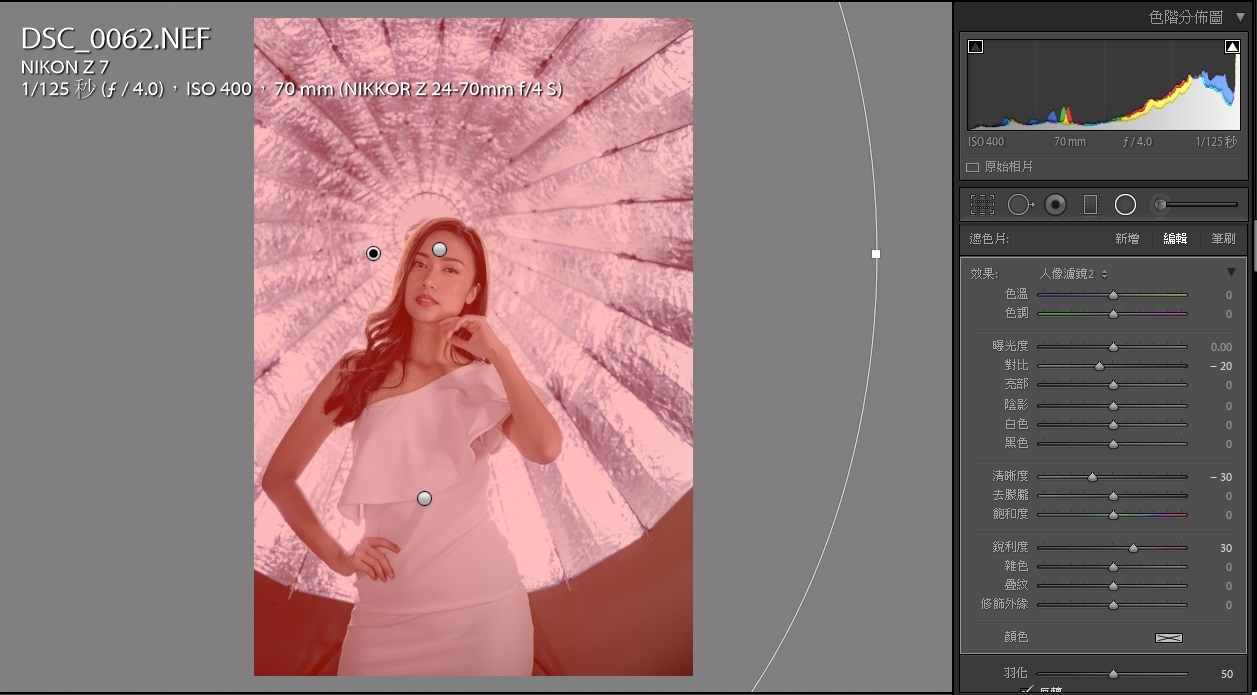Image resolution: width=1257 pixels, height=695 pixels.
Task: Choose the Graduated Filter tool
Action: pos(1090,205)
